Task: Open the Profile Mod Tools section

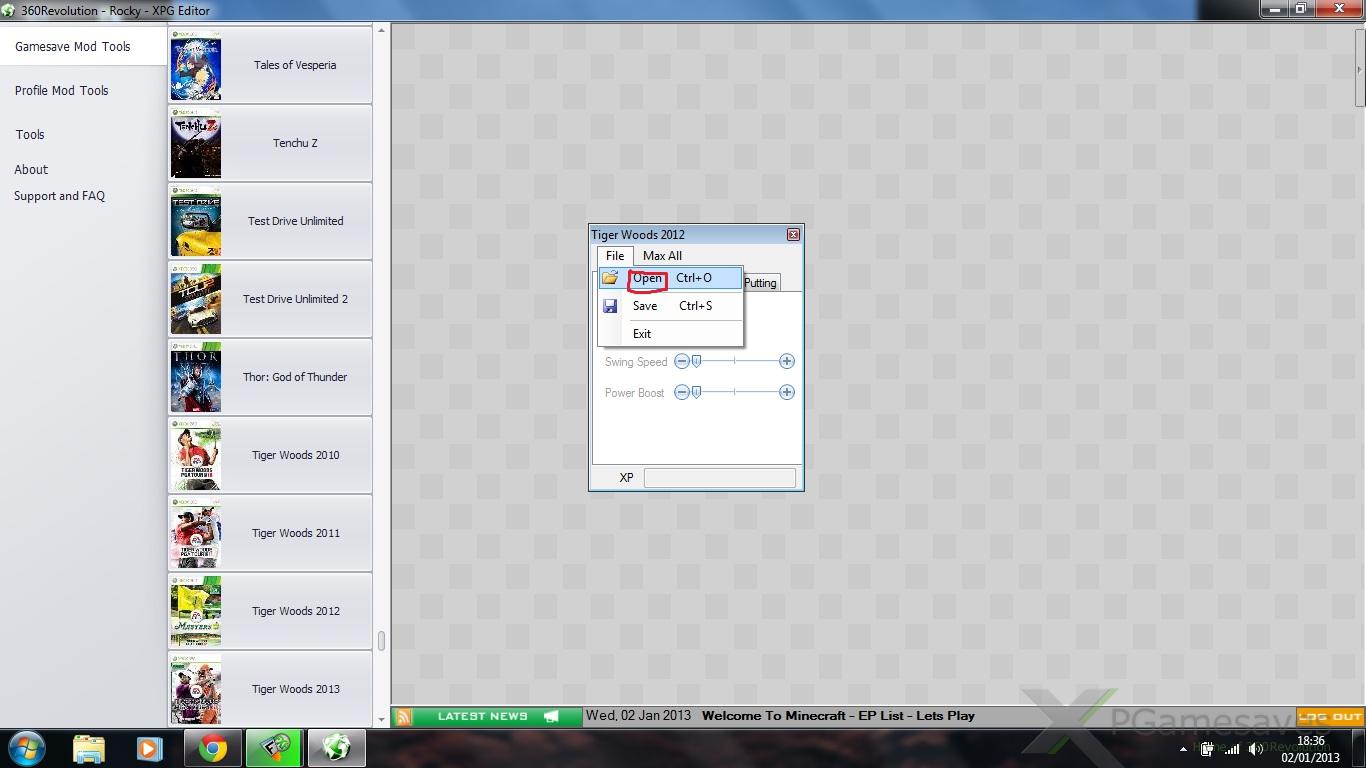Action: pyautogui.click(x=62, y=91)
